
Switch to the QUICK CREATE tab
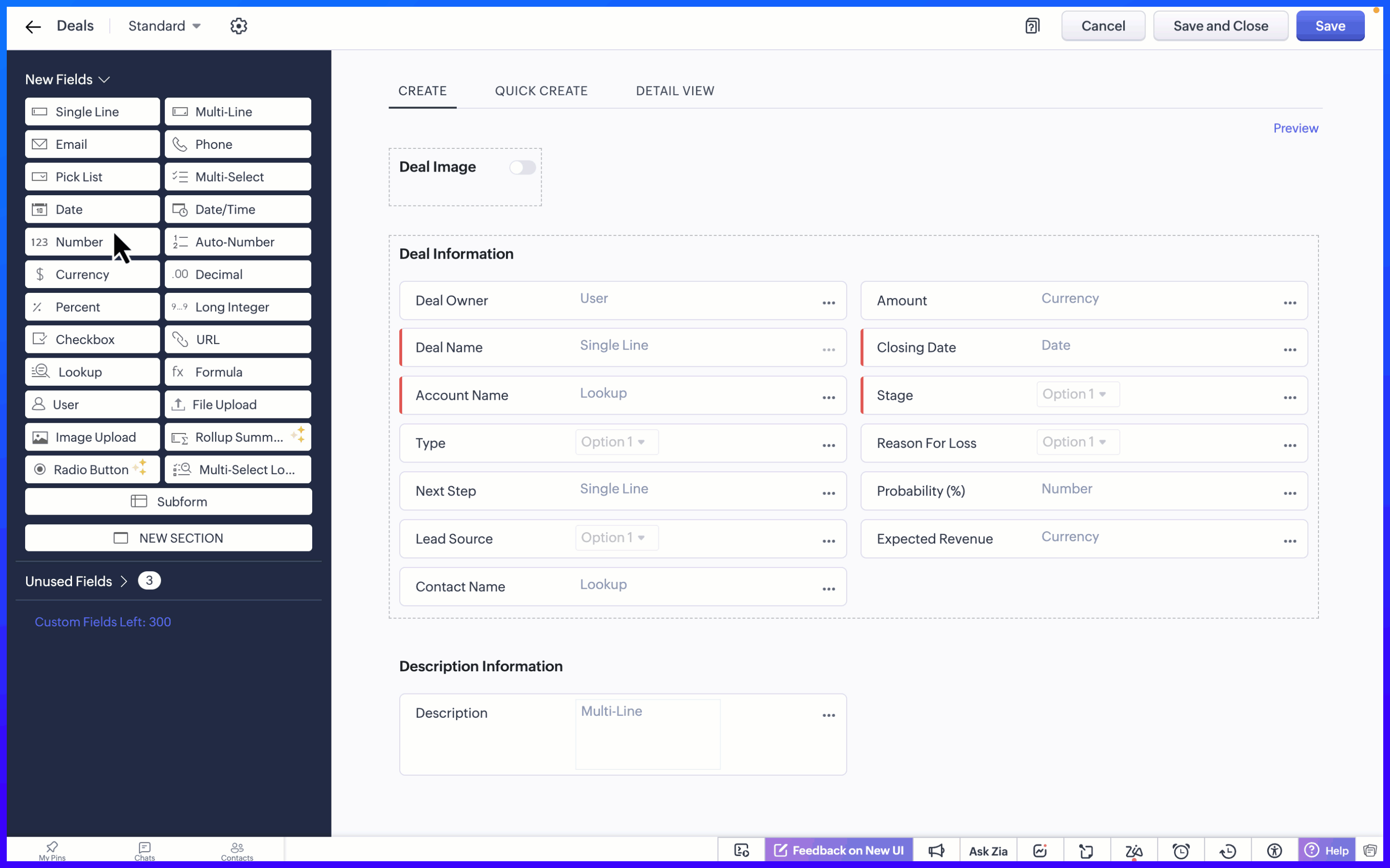point(541,91)
